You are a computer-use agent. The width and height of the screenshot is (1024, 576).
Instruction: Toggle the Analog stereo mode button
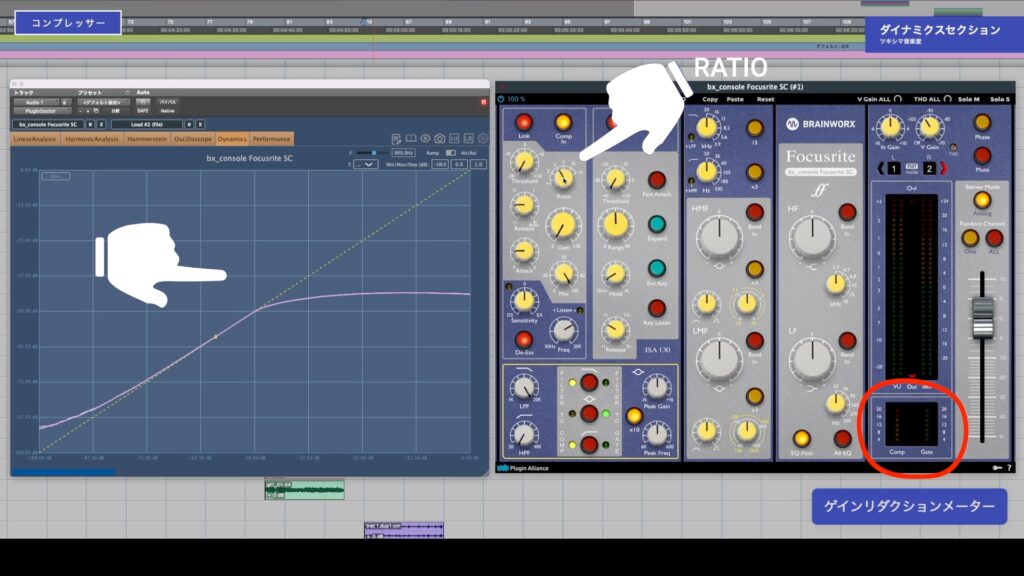click(x=982, y=200)
